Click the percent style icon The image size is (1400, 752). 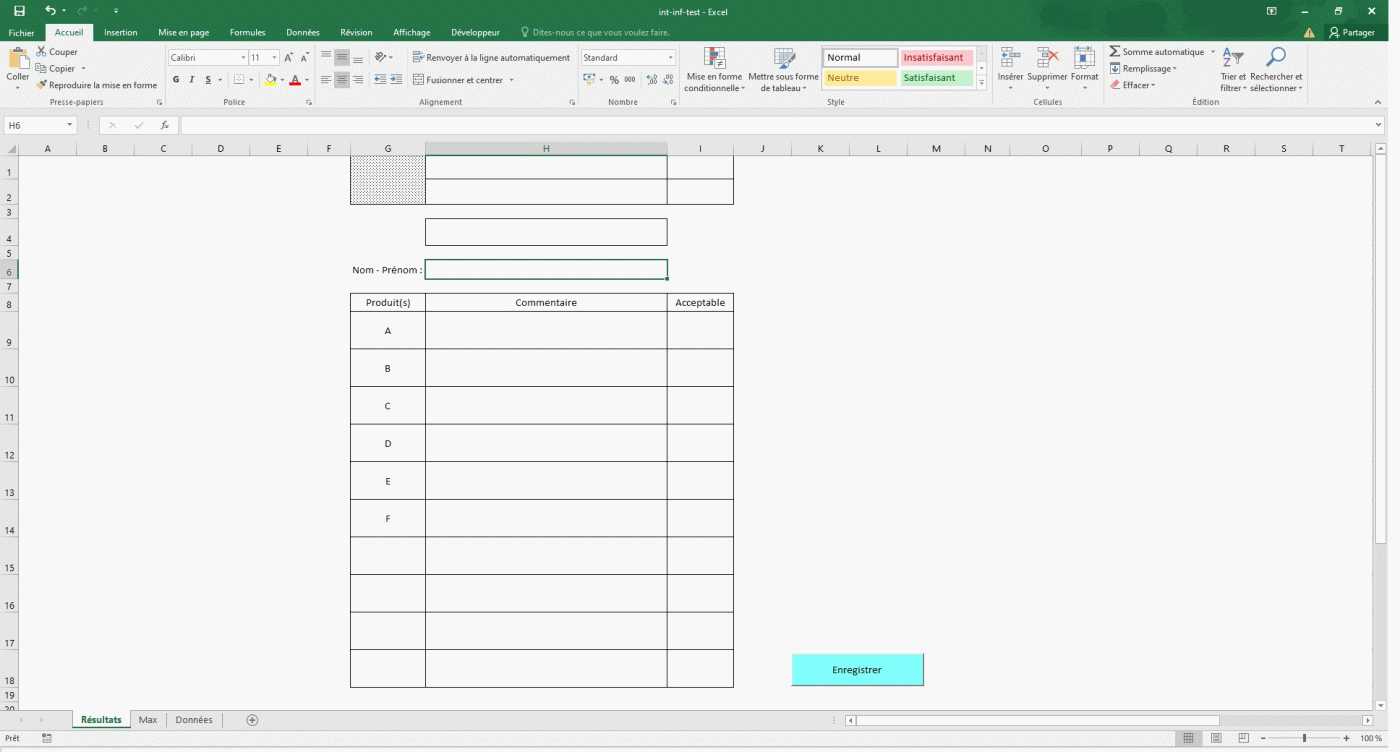(x=614, y=80)
